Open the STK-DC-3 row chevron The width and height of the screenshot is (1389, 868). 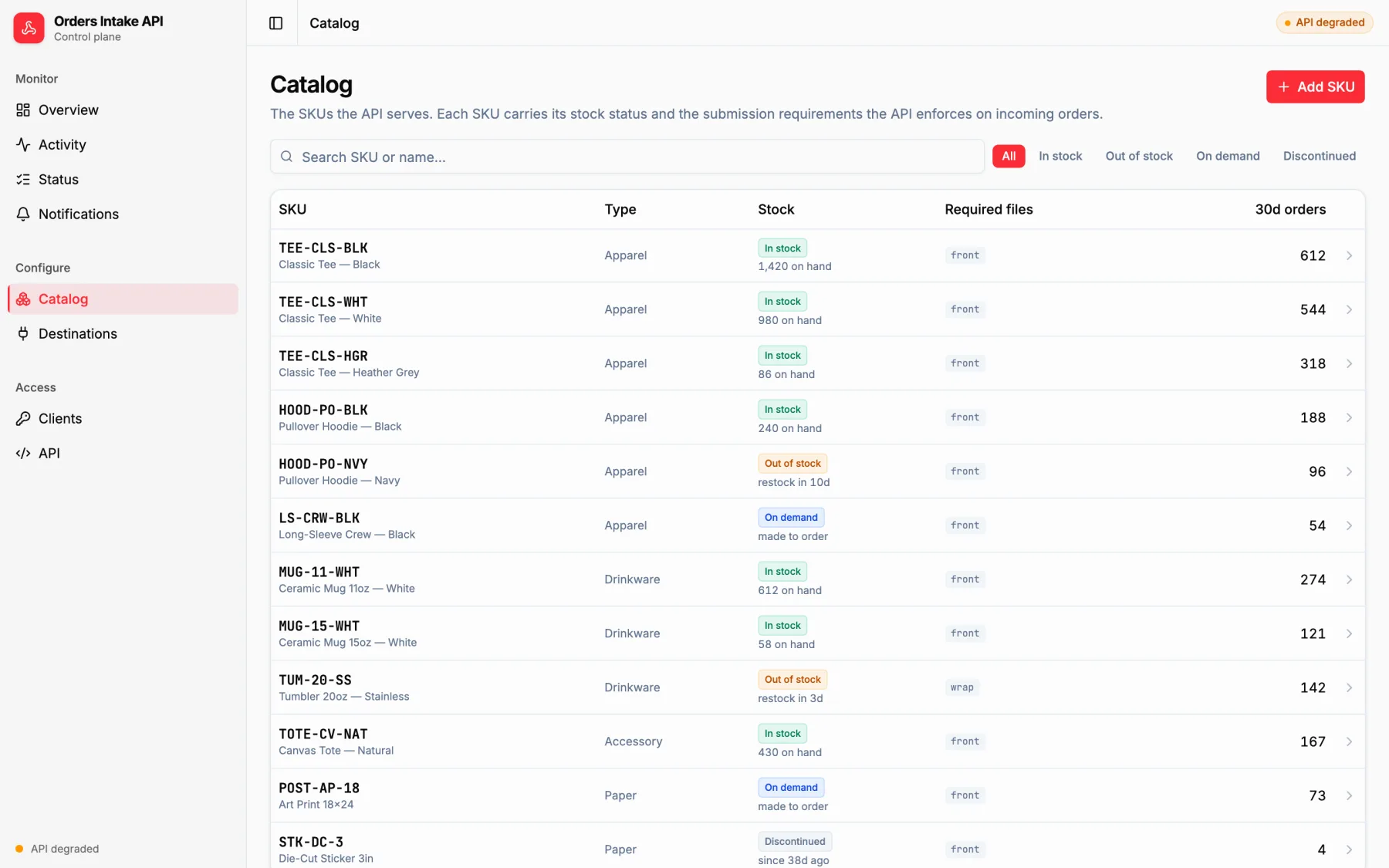pyautogui.click(x=1349, y=849)
